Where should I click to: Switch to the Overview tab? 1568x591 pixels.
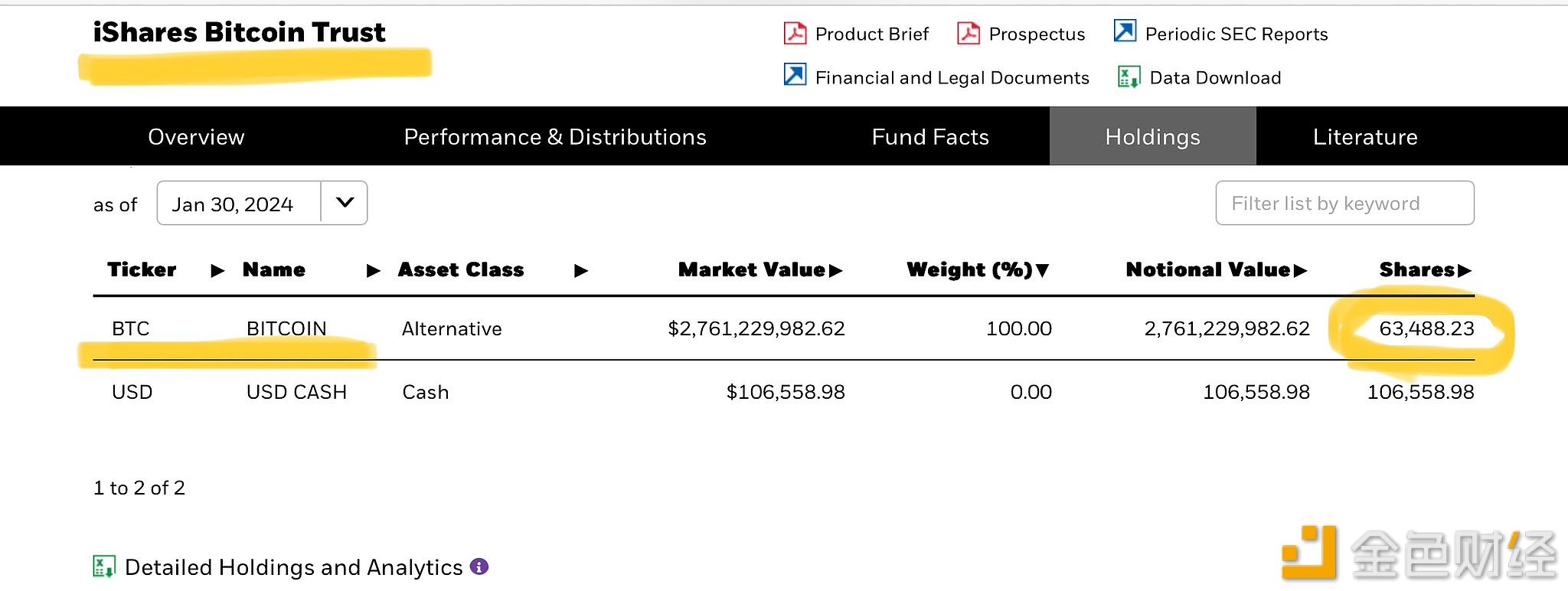pyautogui.click(x=196, y=137)
